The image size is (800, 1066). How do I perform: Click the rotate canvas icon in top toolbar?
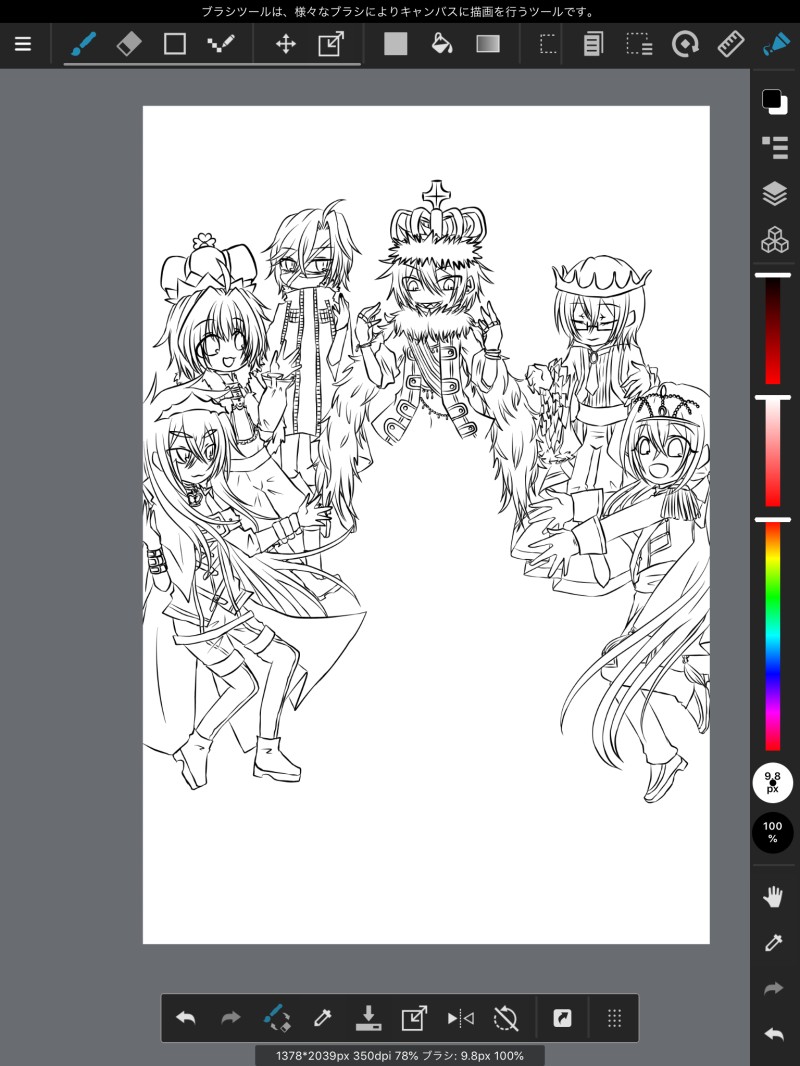(685, 44)
